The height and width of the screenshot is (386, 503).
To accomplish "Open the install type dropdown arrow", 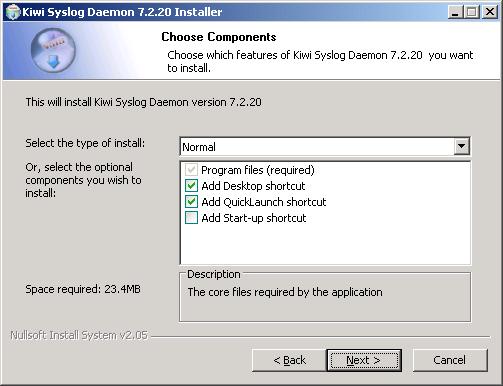I will [462, 146].
